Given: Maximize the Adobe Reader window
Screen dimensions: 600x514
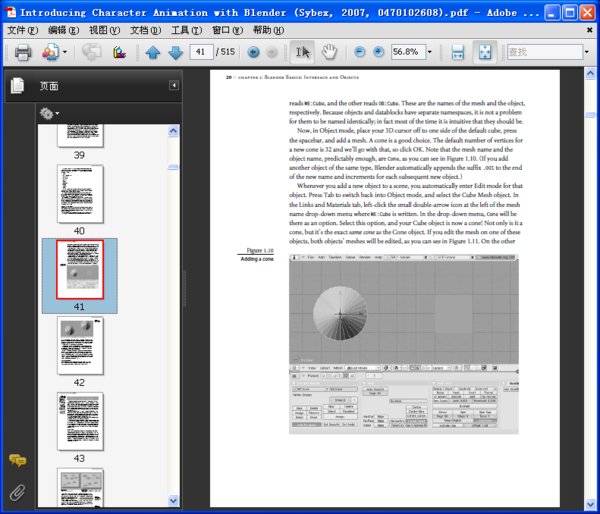Looking at the screenshot, I should (570, 13).
